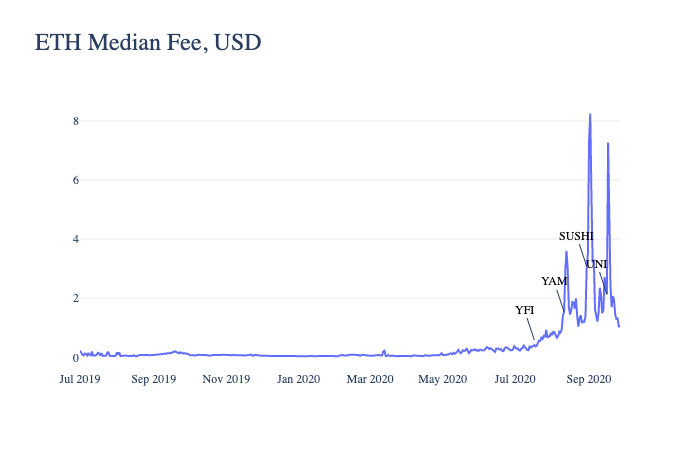Select the YFI annotation label
The image size is (700, 450).
(x=525, y=310)
